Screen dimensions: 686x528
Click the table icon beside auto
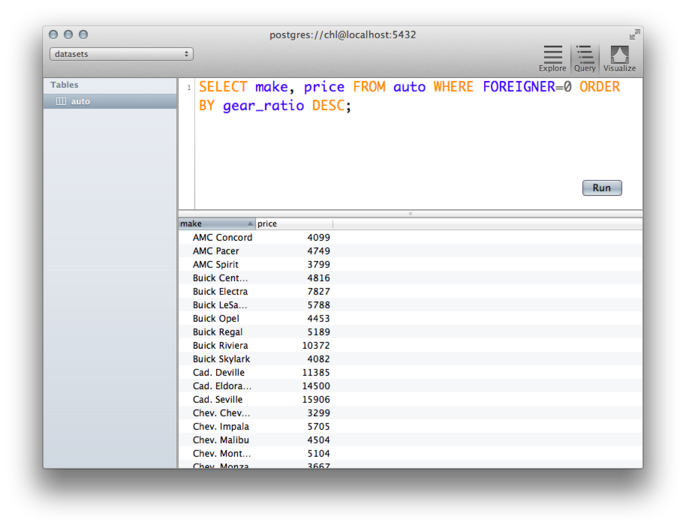point(60,102)
